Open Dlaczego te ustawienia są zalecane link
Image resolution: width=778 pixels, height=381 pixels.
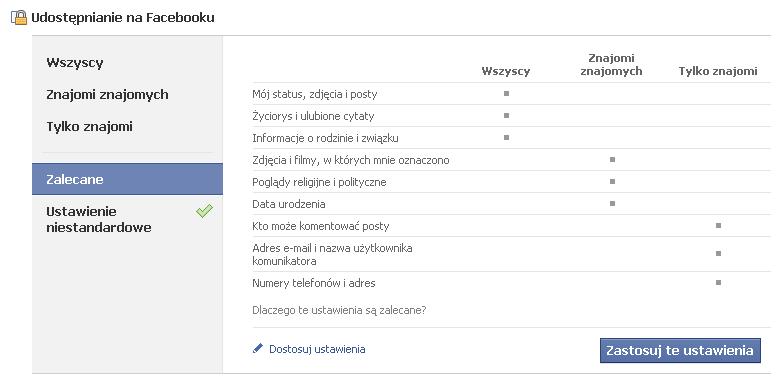click(339, 311)
